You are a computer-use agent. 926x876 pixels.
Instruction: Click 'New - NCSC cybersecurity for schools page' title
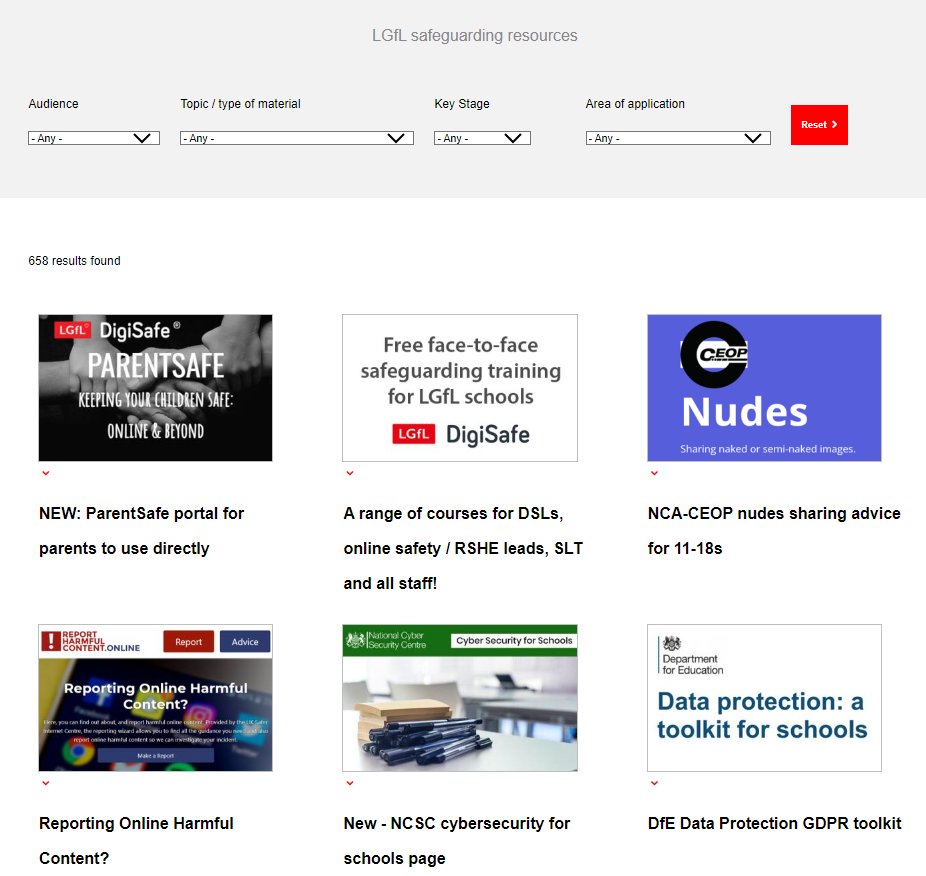click(457, 841)
